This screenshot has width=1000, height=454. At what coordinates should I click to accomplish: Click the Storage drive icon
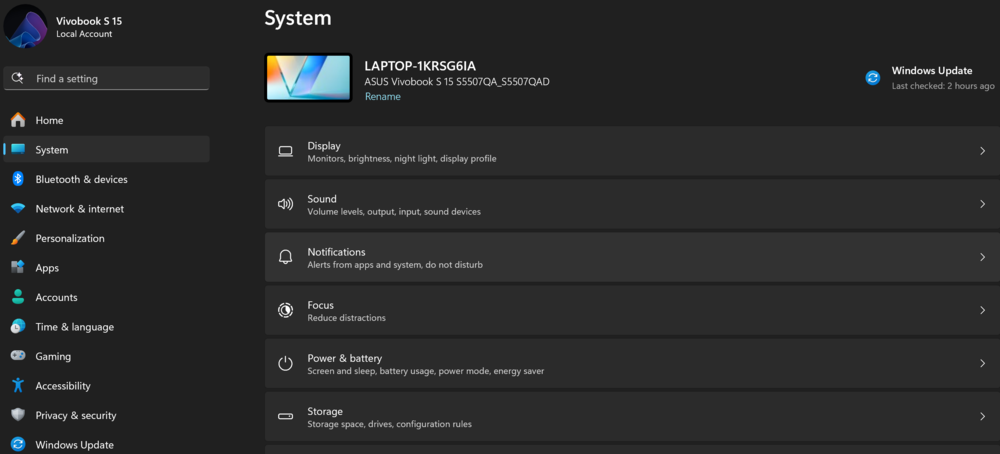point(285,416)
